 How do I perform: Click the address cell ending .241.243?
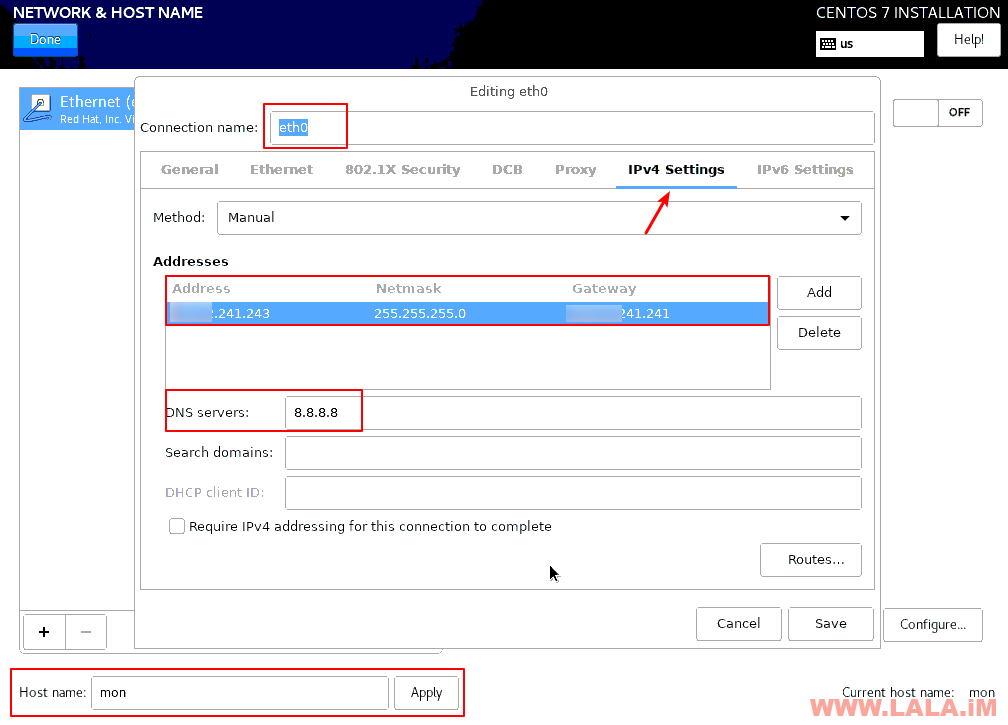(220, 314)
